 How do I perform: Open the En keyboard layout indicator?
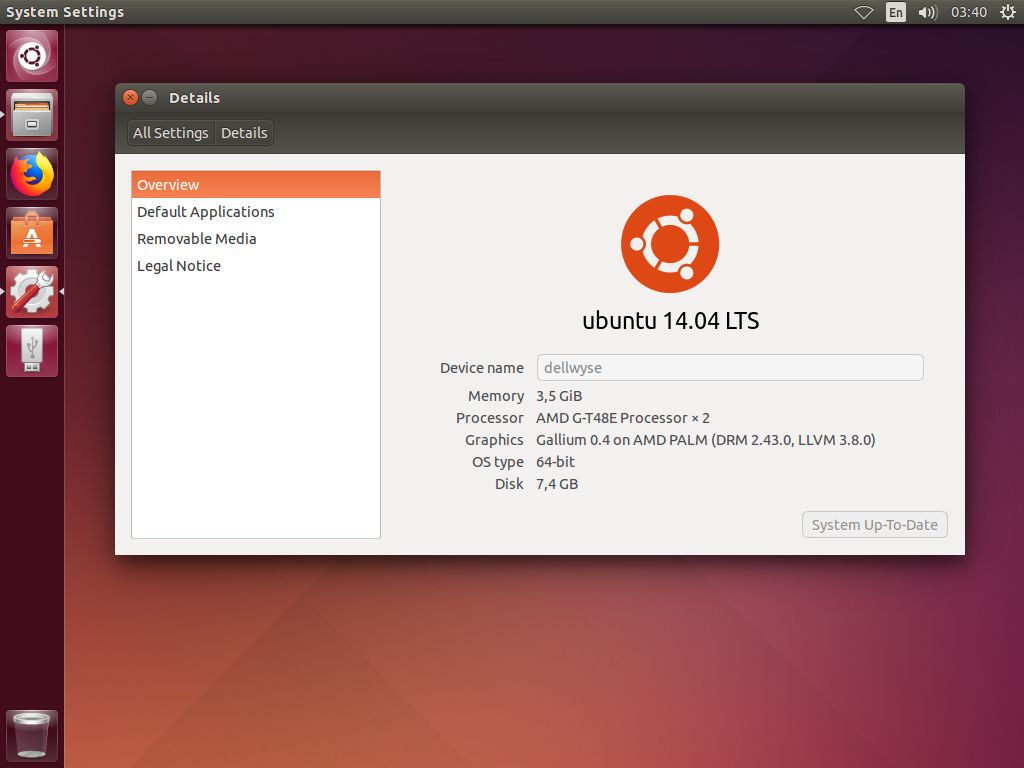click(x=896, y=12)
